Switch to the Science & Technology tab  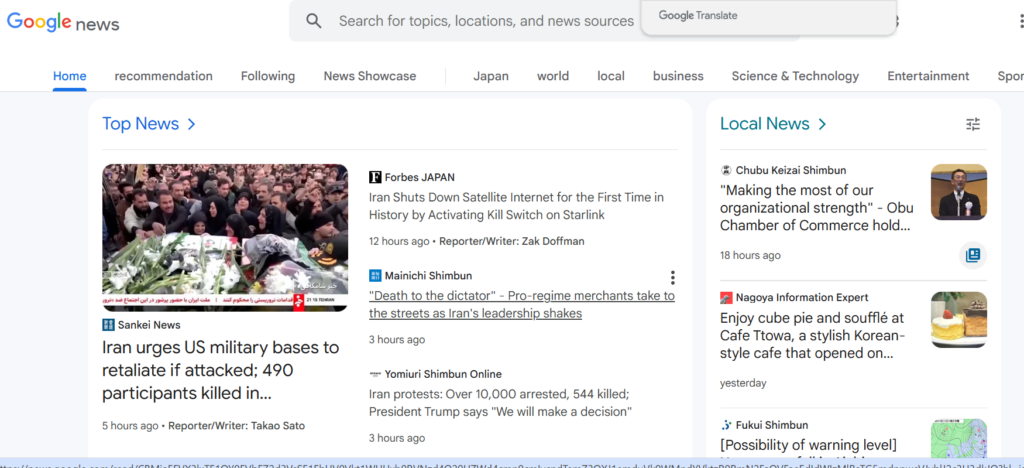[795, 76]
